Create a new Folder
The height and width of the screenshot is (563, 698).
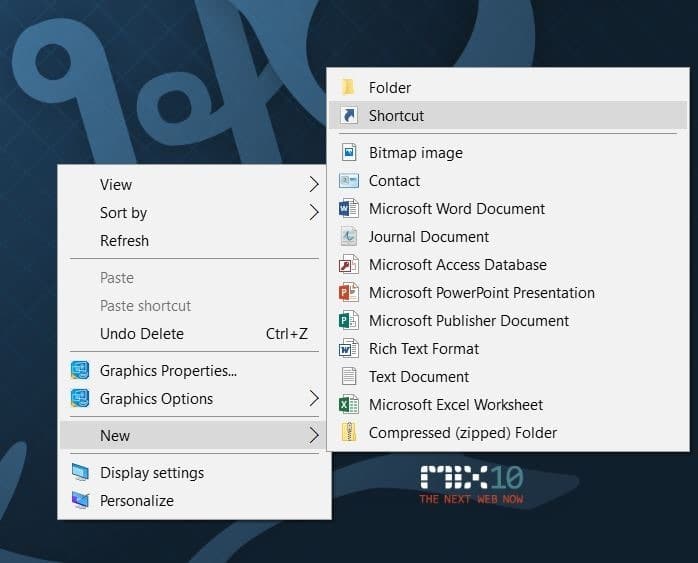[x=508, y=87]
